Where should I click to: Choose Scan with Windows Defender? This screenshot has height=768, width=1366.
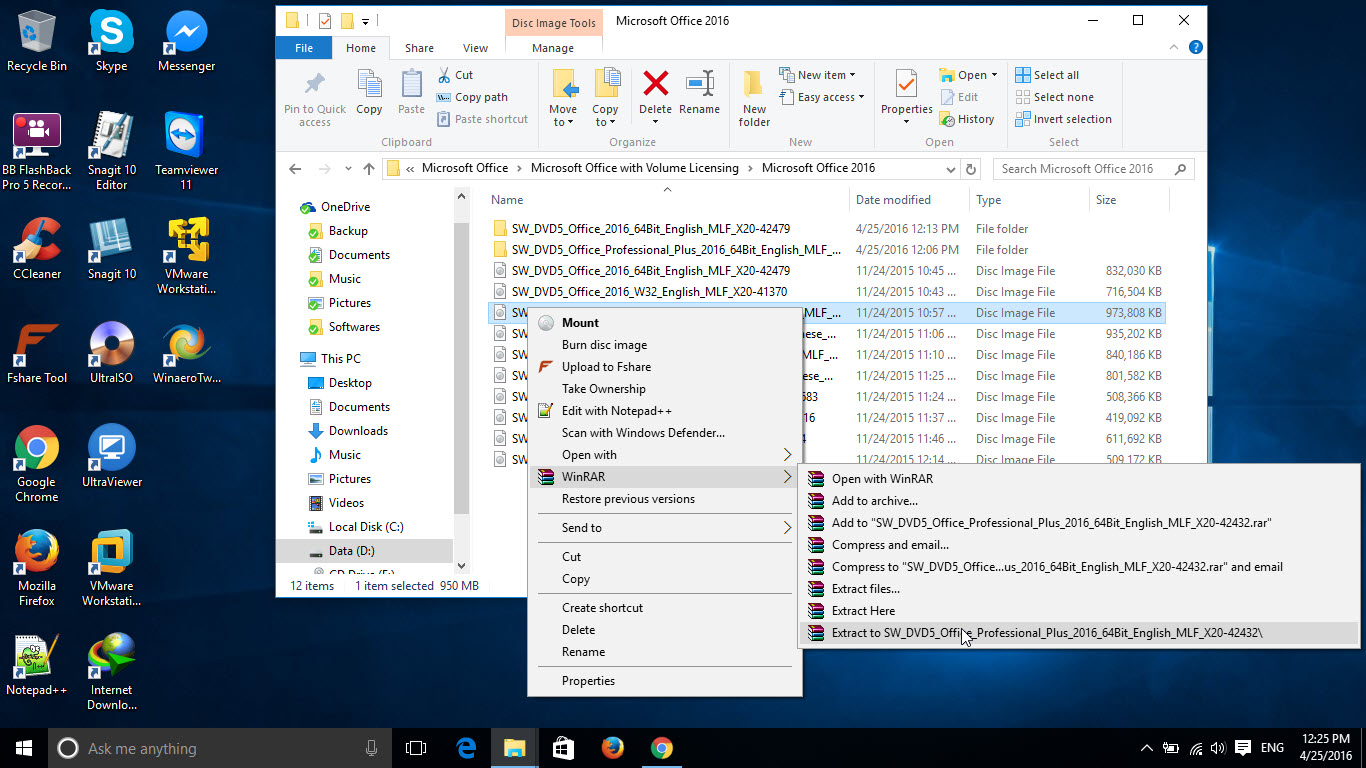coord(666,433)
